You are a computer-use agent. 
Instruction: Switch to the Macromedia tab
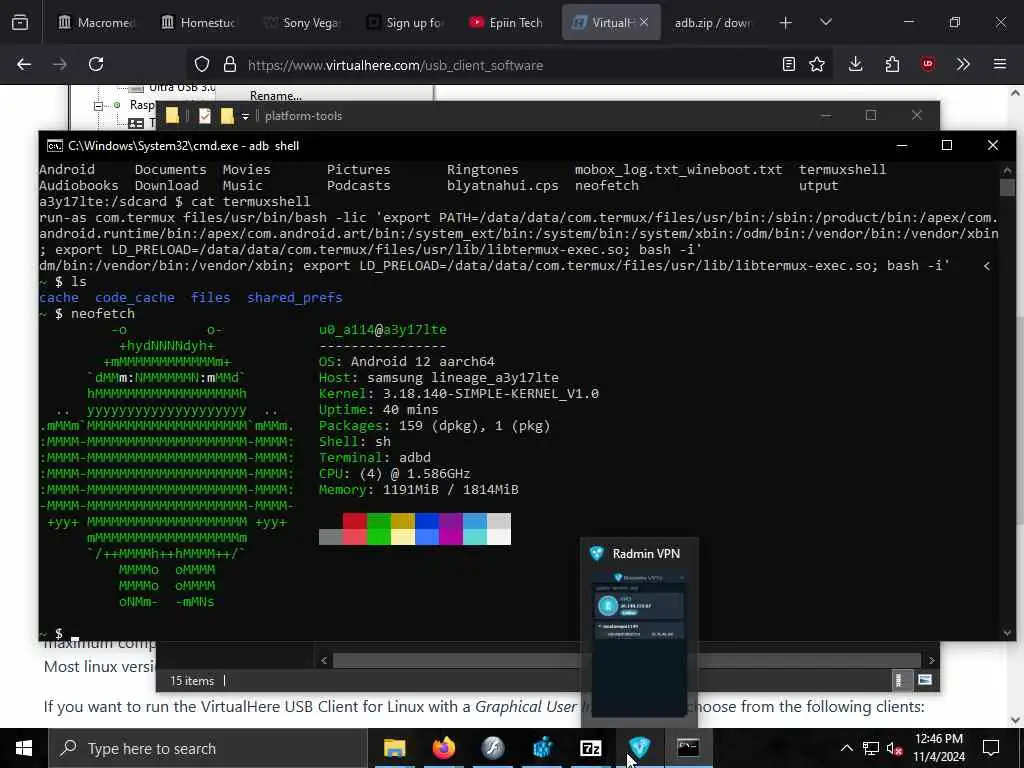[x=96, y=23]
